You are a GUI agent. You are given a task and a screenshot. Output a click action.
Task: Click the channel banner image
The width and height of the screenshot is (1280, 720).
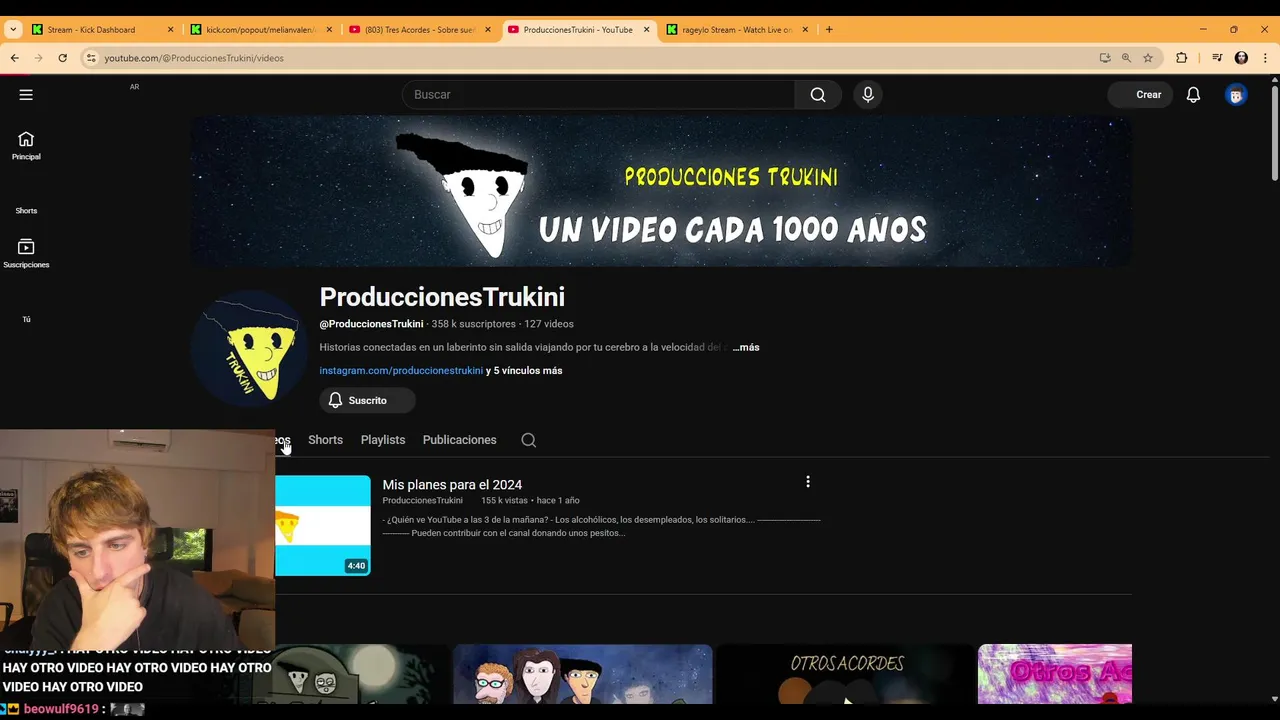(x=661, y=191)
